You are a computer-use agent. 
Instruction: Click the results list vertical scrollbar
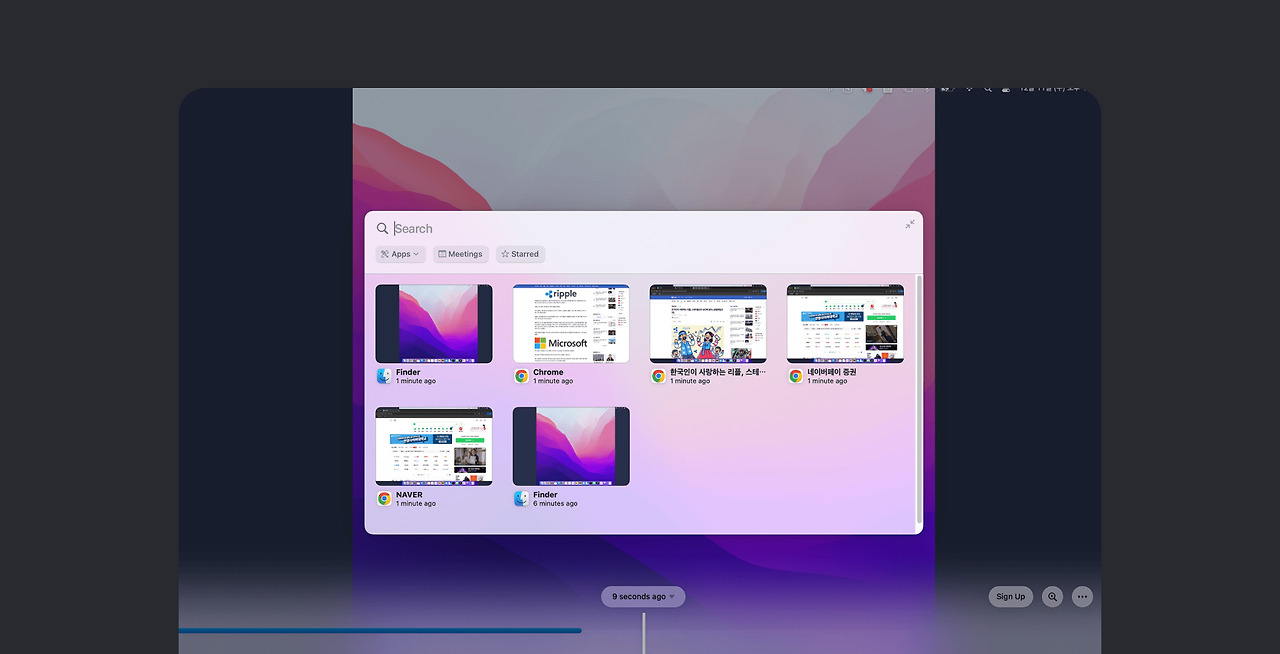point(919,402)
